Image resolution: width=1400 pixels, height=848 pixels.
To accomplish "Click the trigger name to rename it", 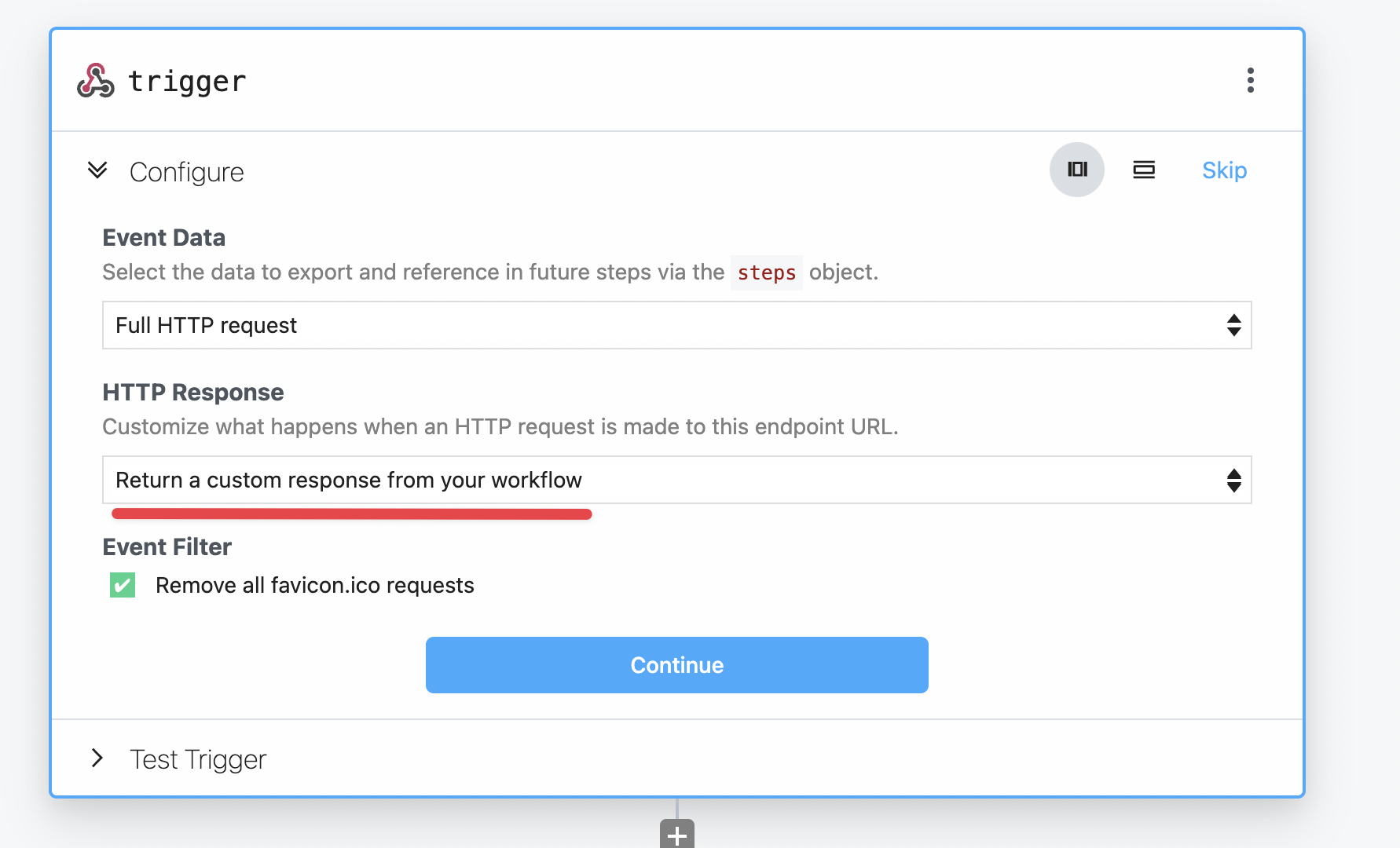I will coord(187,80).
